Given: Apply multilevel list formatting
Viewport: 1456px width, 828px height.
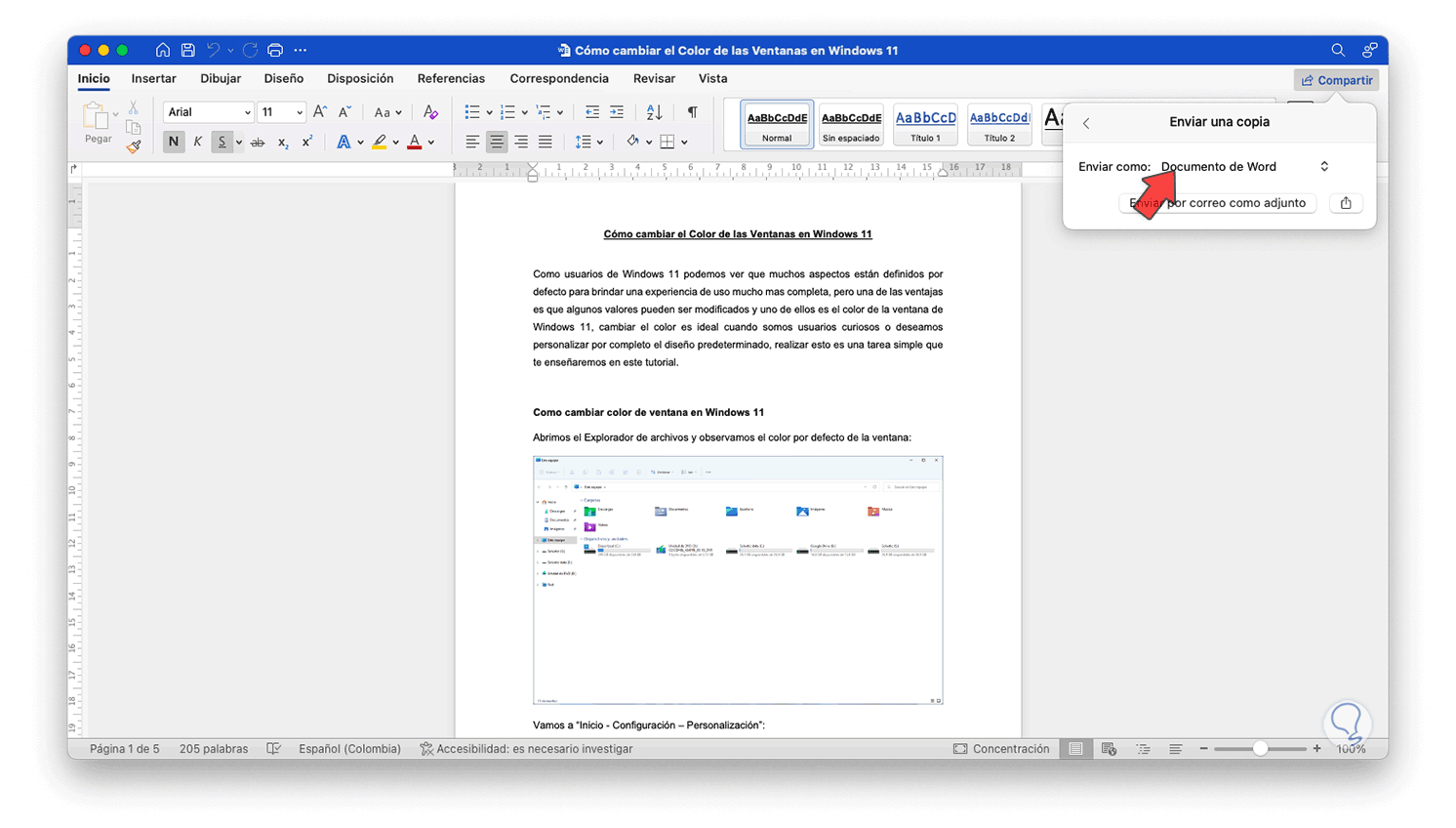Looking at the screenshot, I should click(x=544, y=112).
